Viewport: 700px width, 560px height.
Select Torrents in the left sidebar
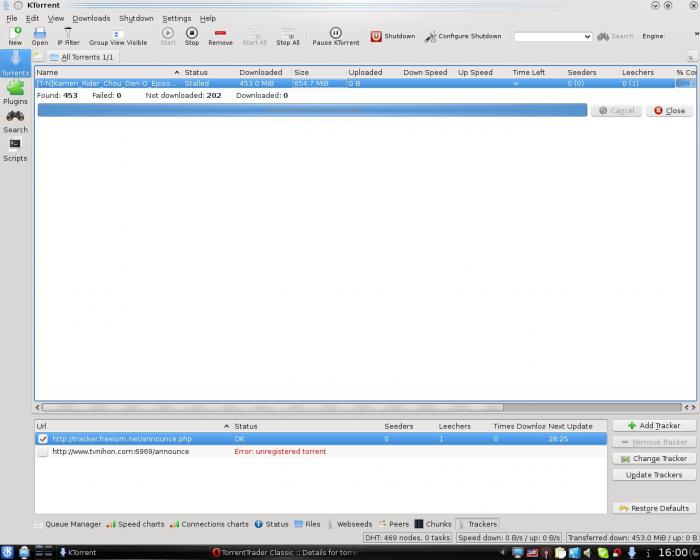[x=16, y=63]
